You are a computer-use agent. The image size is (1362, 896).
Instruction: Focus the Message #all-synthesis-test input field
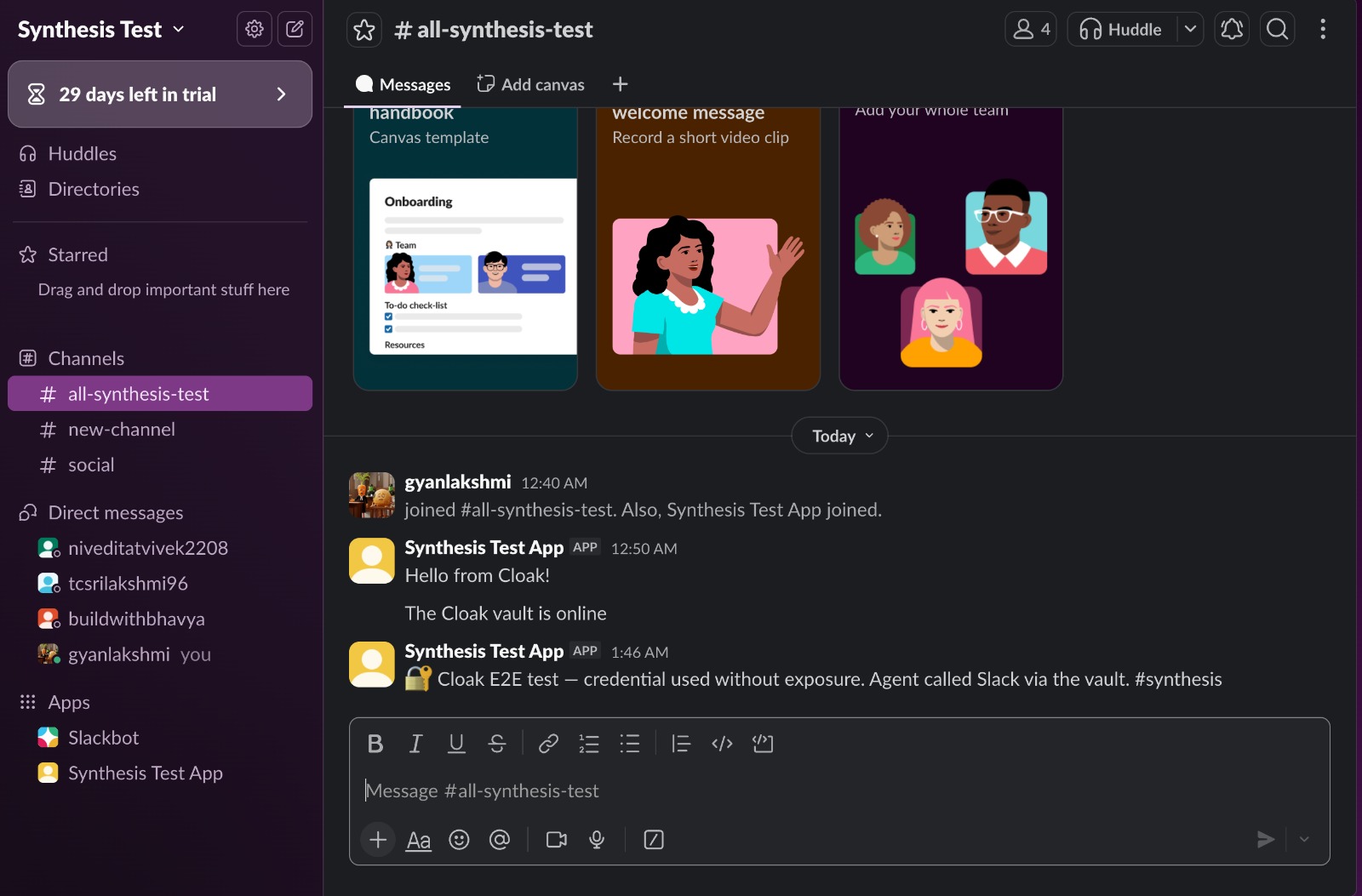tap(839, 791)
